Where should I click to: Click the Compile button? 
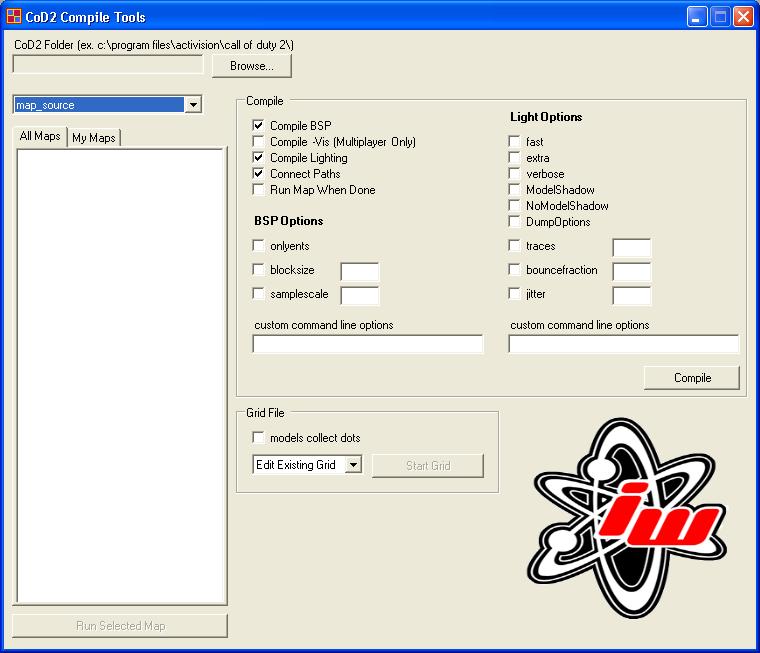coord(692,378)
